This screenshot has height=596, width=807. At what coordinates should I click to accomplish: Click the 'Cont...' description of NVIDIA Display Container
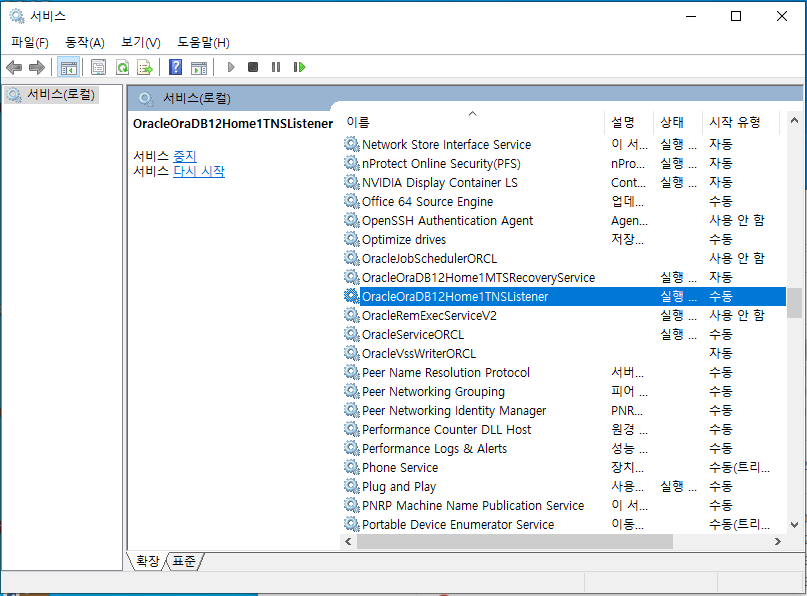[628, 183]
